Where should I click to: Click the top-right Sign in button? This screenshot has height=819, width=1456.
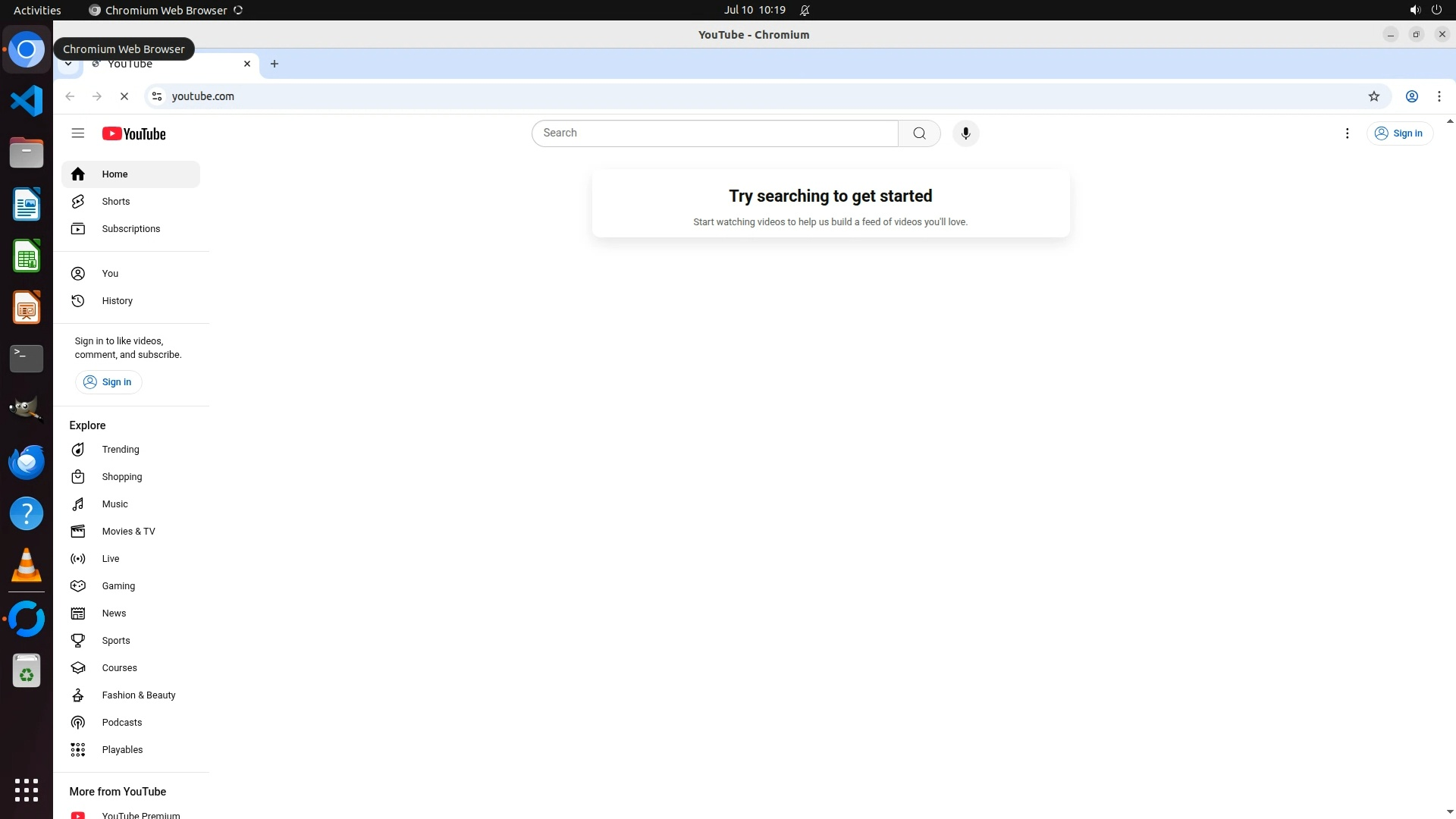point(1399,133)
